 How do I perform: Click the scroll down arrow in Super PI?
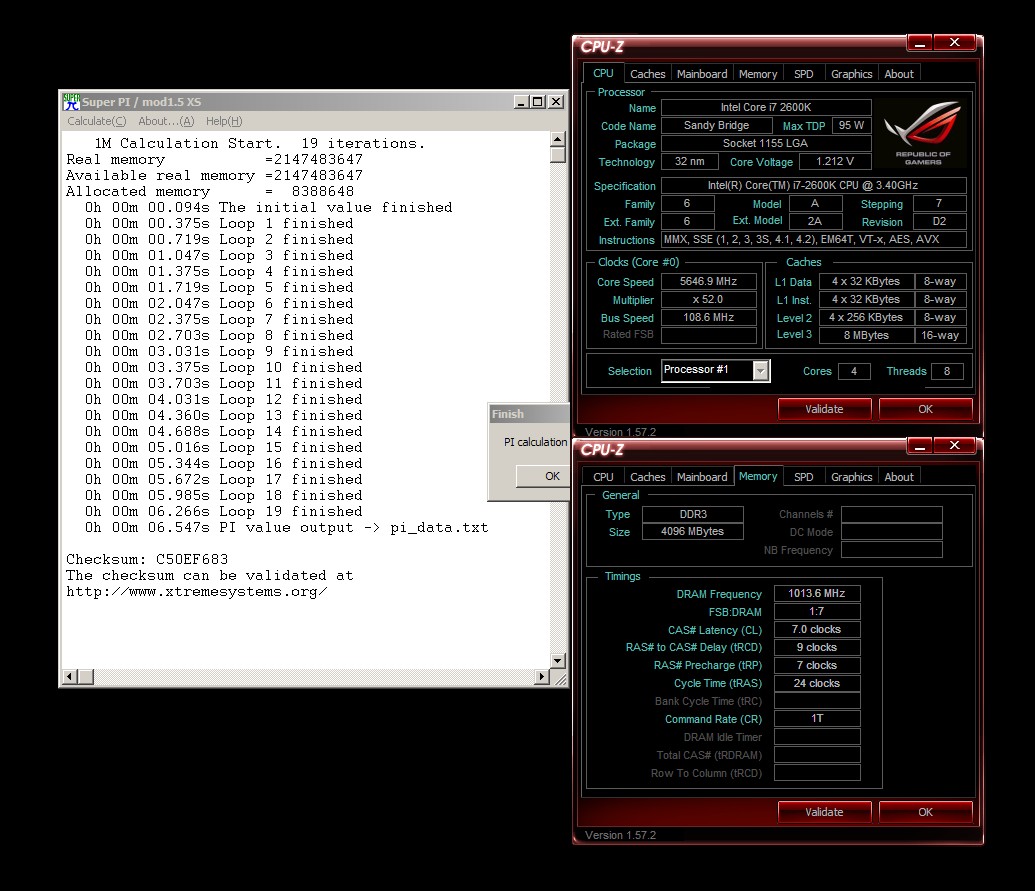pos(558,661)
